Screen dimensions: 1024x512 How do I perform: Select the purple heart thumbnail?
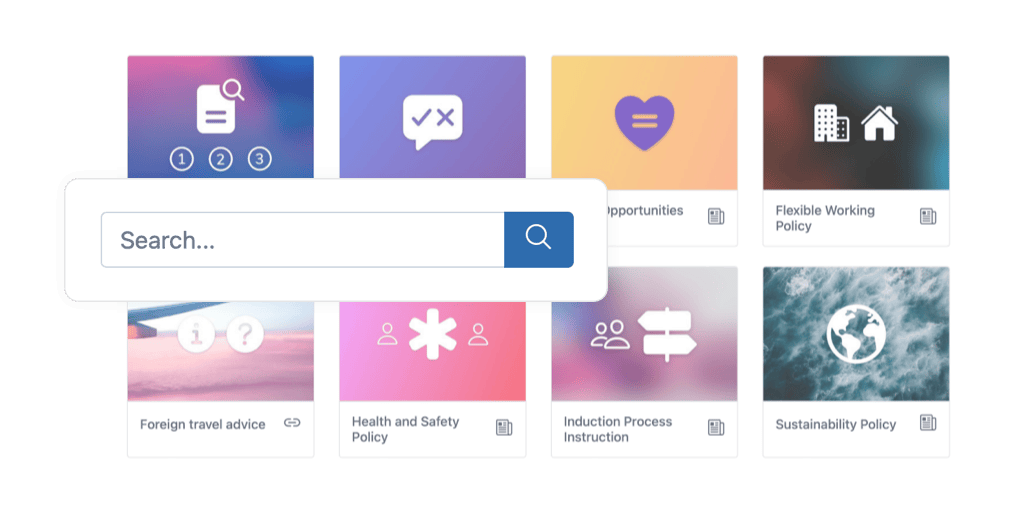[645, 123]
